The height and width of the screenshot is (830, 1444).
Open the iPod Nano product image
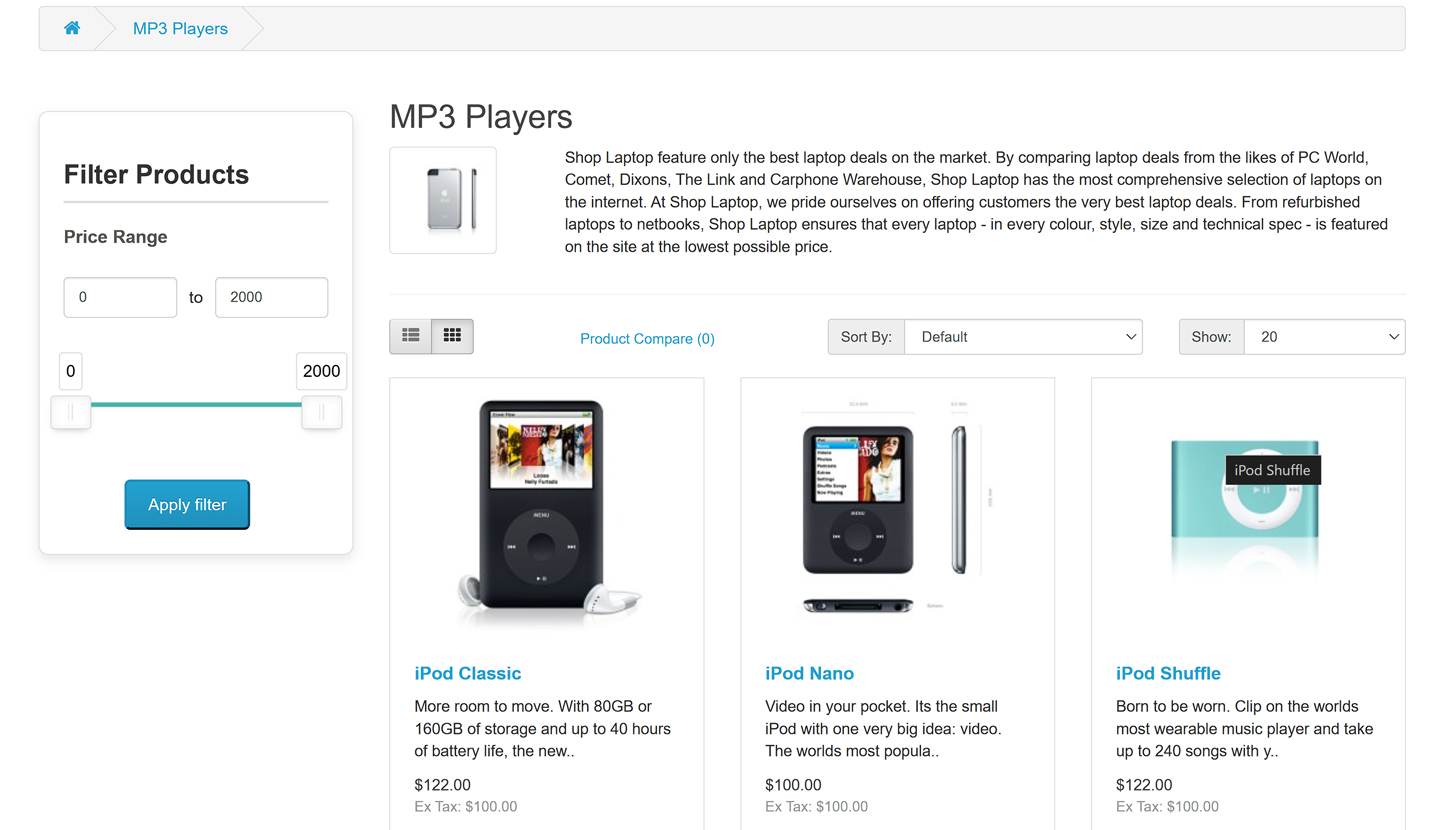pyautogui.click(x=897, y=511)
